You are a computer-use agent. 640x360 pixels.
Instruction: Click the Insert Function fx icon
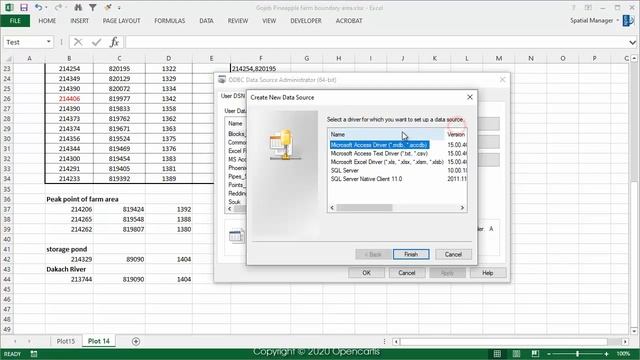(114, 42)
